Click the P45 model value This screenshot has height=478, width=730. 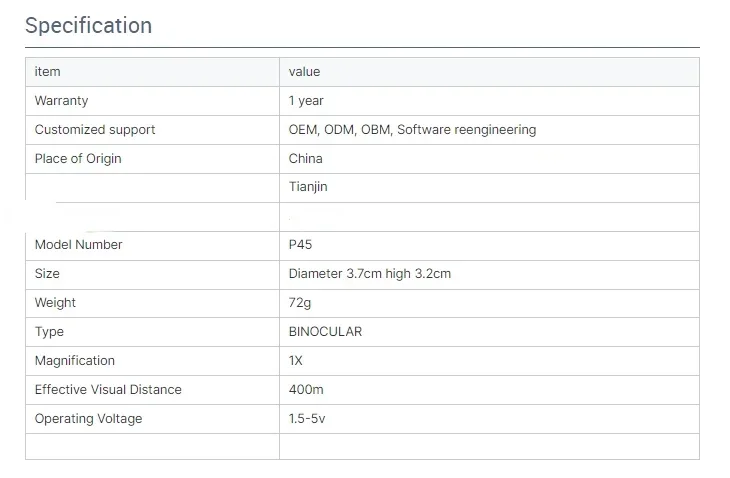[x=300, y=245]
